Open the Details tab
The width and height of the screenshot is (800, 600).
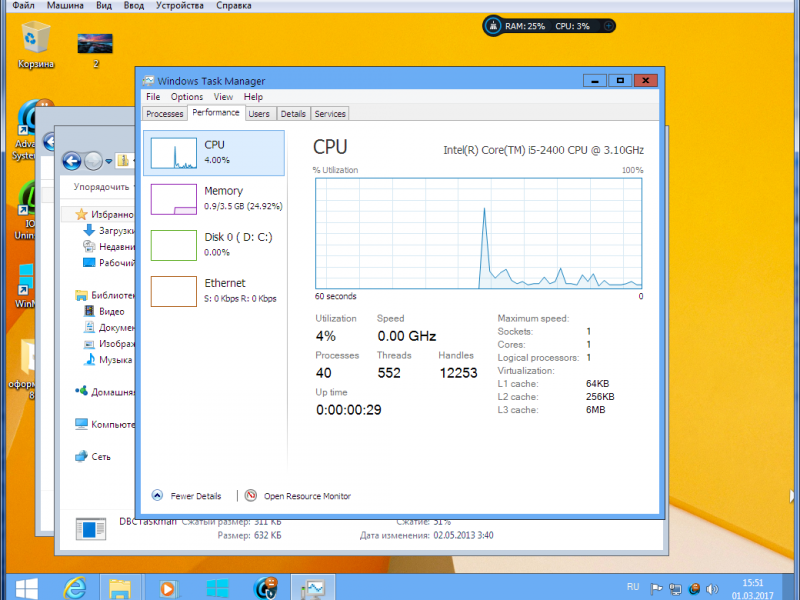293,114
